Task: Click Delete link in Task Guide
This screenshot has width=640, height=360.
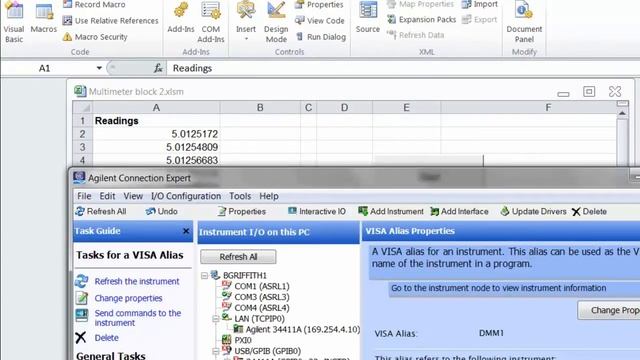Action: (106, 338)
